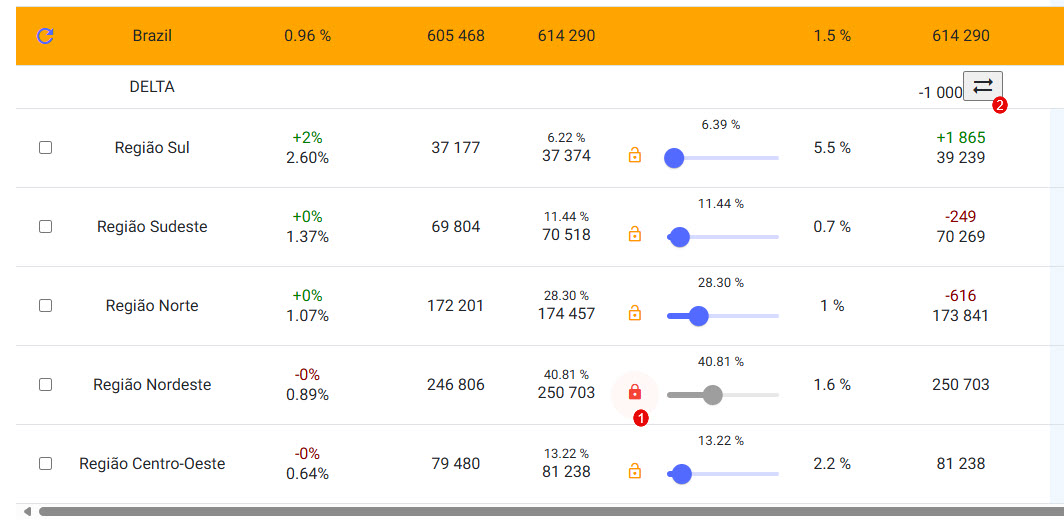This screenshot has width=1064, height=520.
Task: Click the Brazil label in header row
Action: coord(152,36)
